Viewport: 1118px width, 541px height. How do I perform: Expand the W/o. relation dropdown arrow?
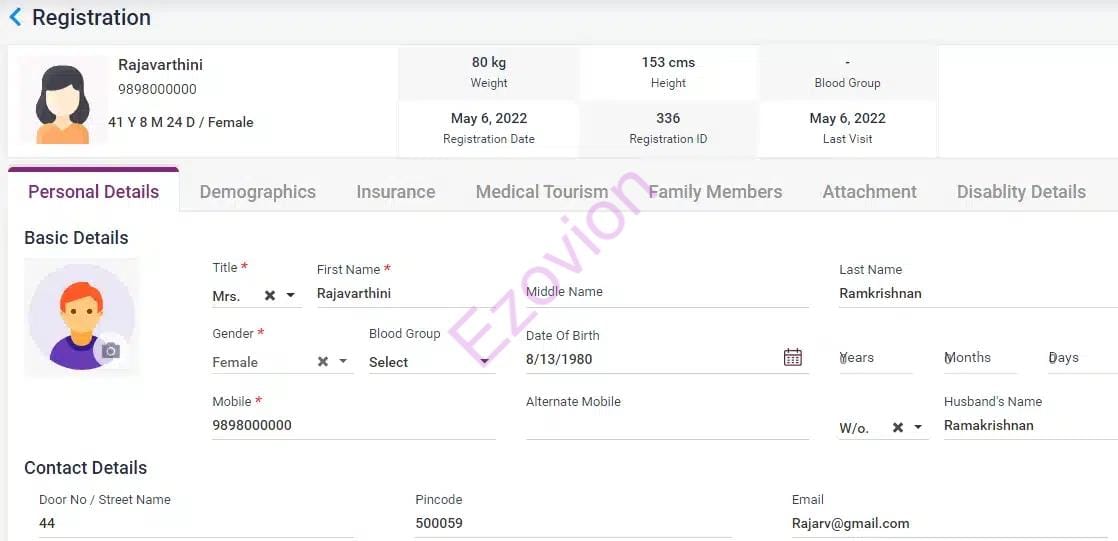[918, 428]
